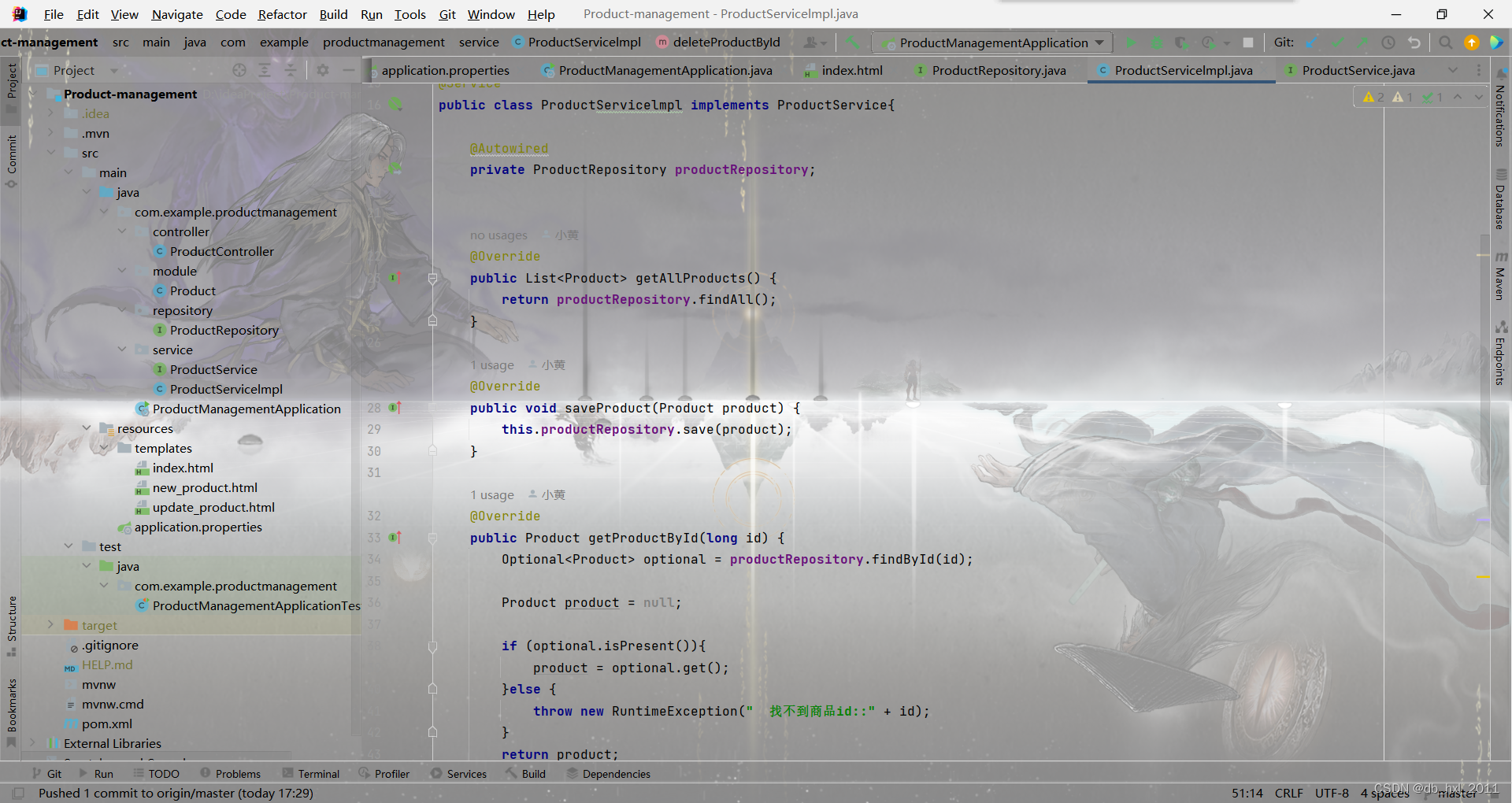Click the Collapse All icon in Project panel
Image resolution: width=1512 pixels, height=803 pixels.
point(290,71)
